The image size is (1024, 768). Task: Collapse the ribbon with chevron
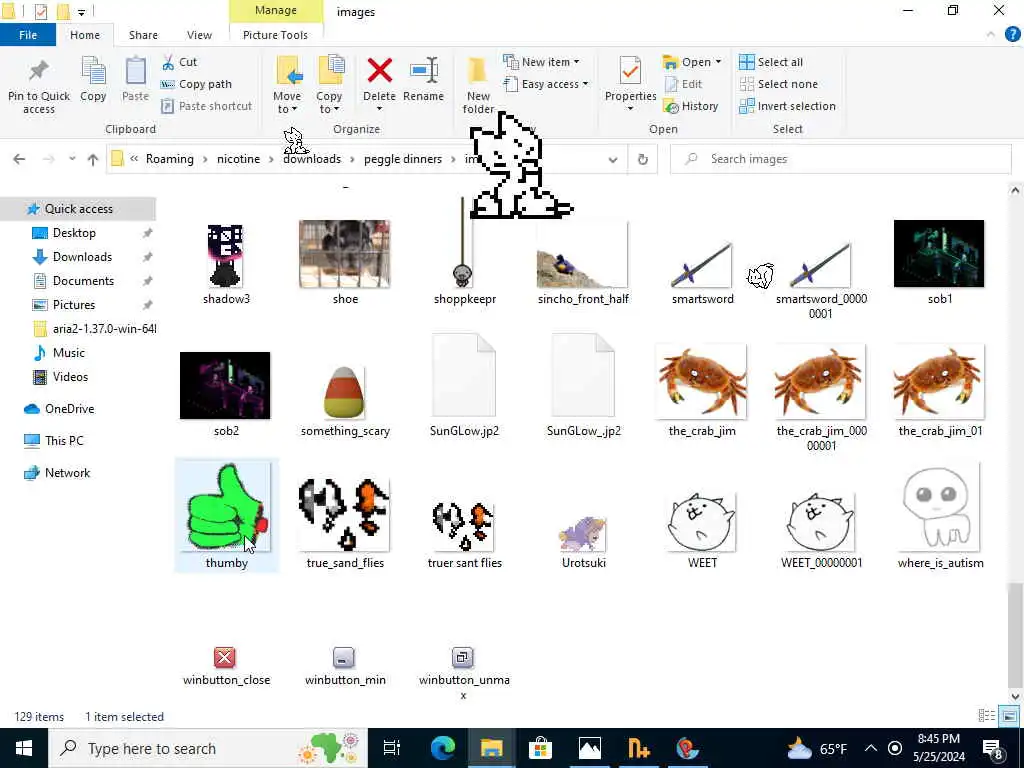[x=991, y=35]
